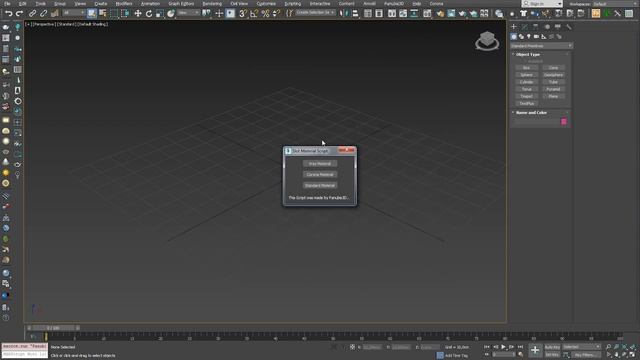
Task: Click the time slider handle
Action: click(x=52, y=328)
